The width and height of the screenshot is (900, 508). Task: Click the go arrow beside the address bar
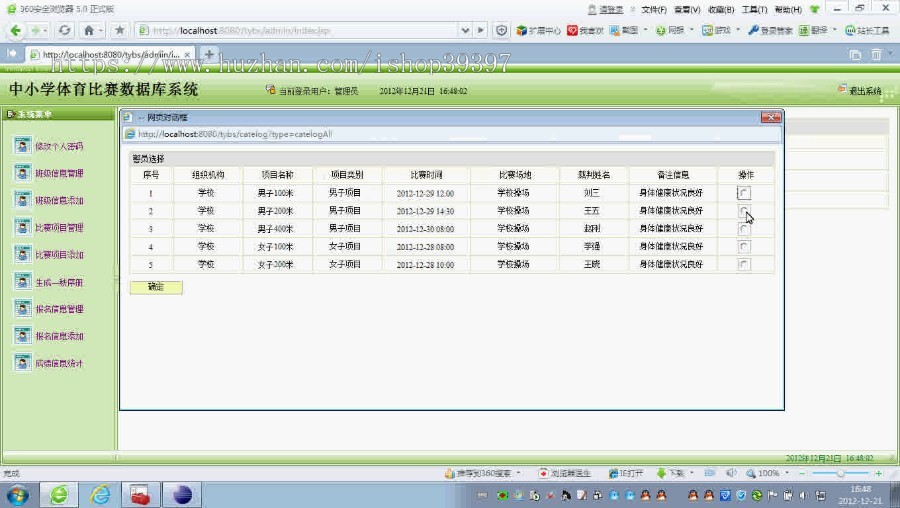481,30
